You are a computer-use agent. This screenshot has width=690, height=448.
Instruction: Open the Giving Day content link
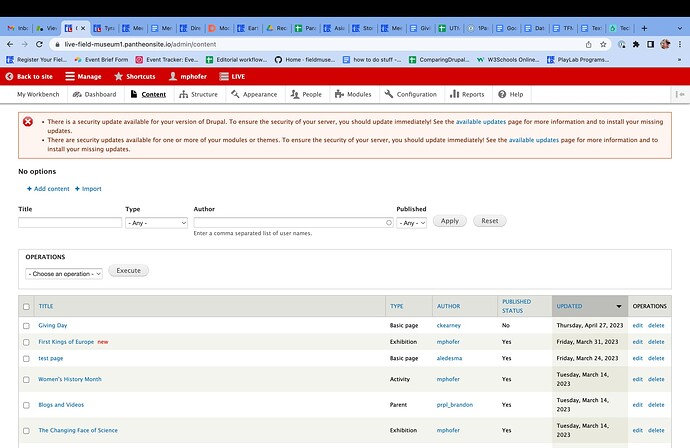(53, 326)
